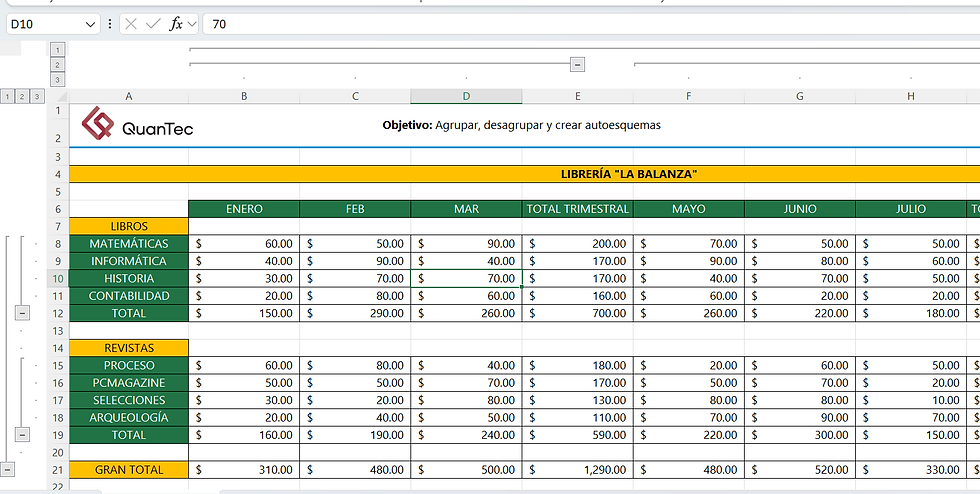Screen dimensions: 980x494
Task: Select column B header
Action: (244, 96)
